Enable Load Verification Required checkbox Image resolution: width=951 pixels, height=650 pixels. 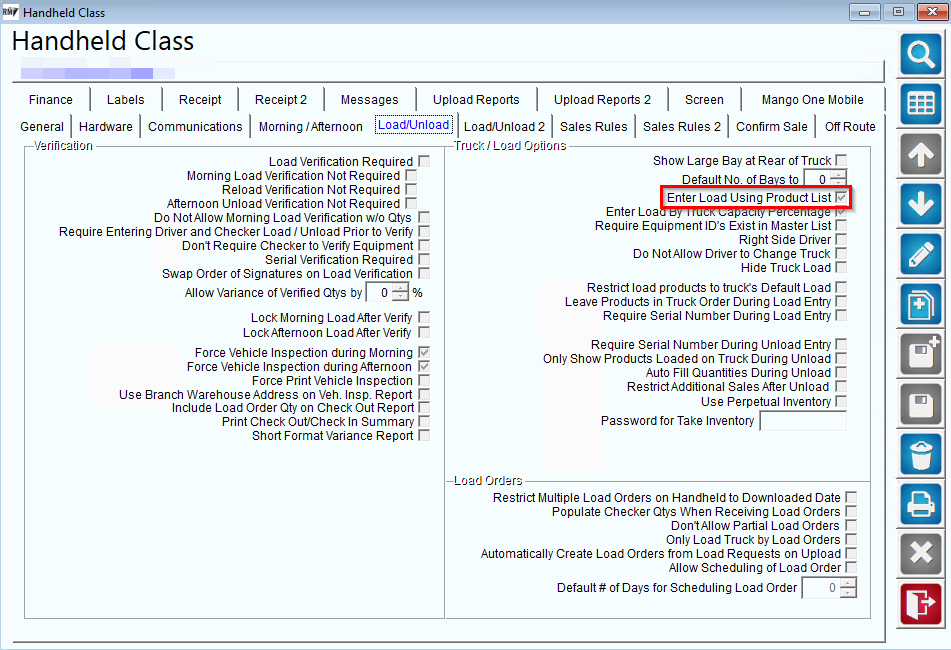[424, 161]
